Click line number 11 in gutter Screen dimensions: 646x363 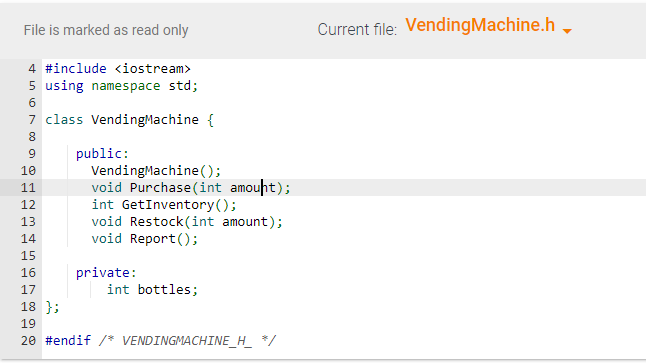click(x=28, y=188)
